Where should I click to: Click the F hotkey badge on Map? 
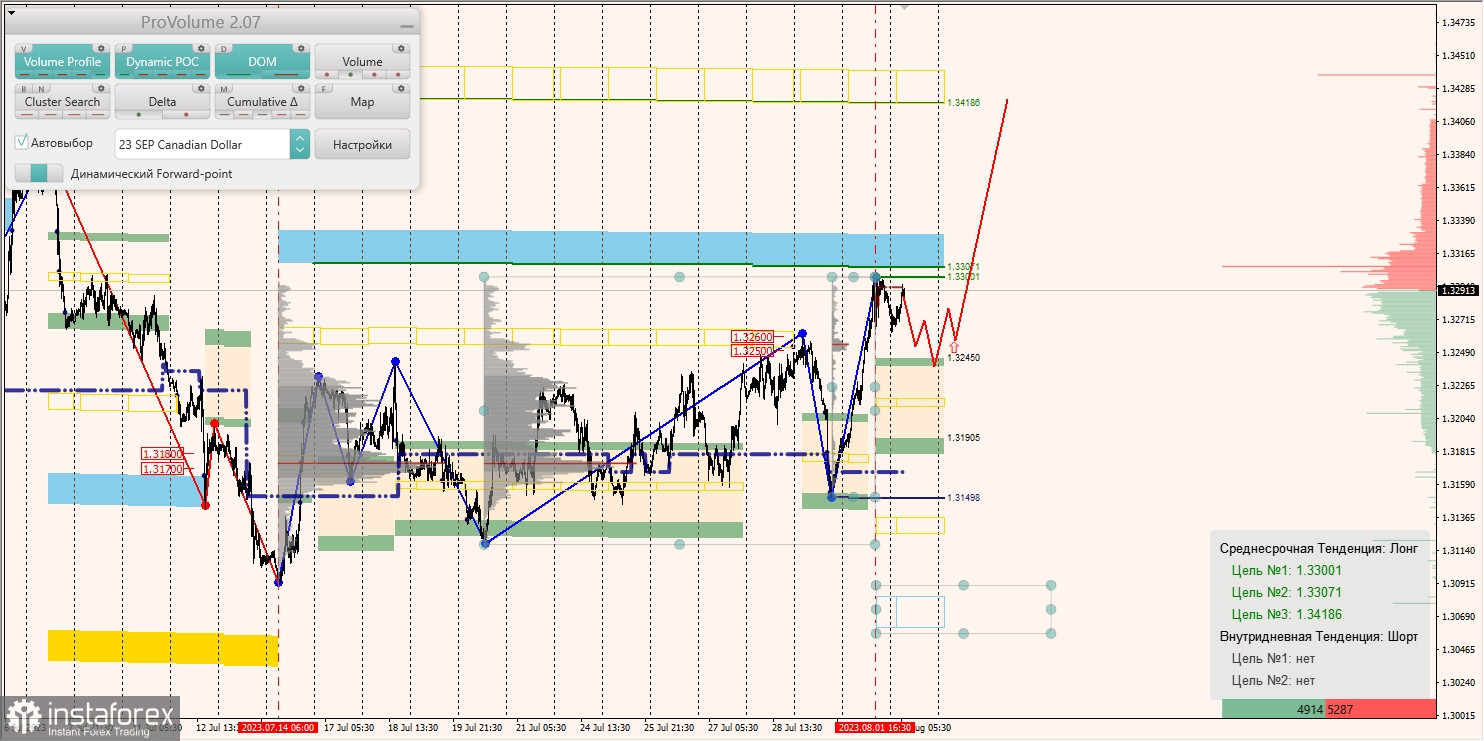tap(324, 89)
